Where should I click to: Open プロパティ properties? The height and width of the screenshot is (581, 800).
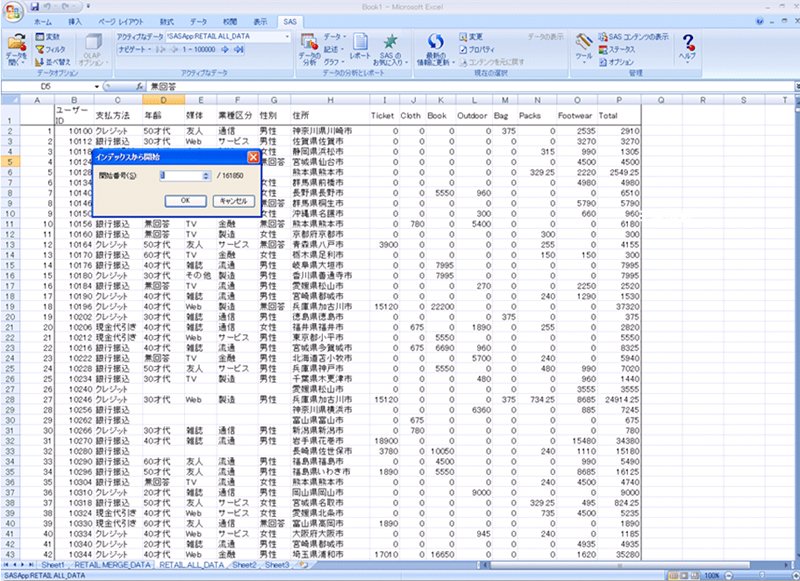point(477,49)
